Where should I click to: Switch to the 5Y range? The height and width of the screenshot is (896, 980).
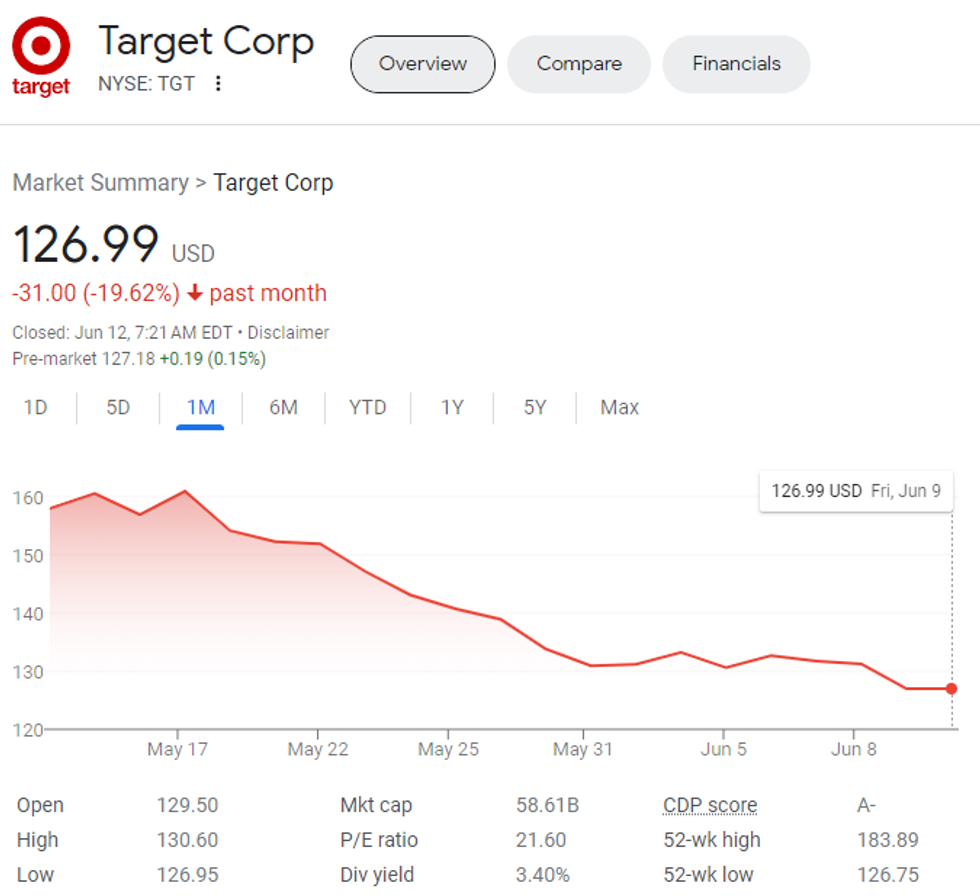tap(535, 408)
